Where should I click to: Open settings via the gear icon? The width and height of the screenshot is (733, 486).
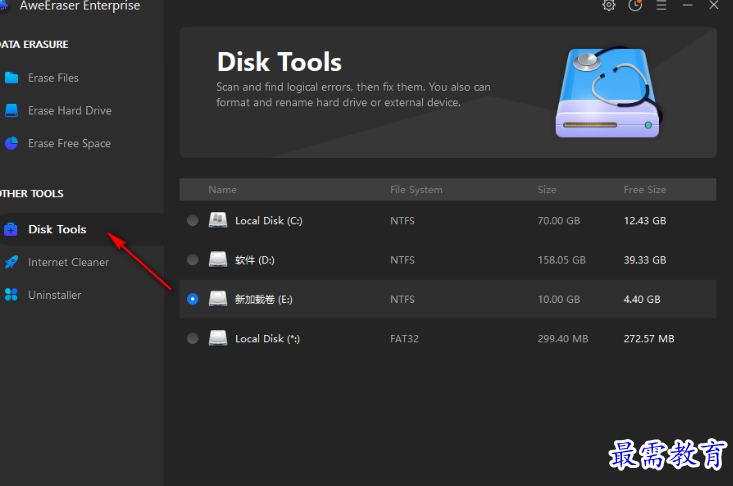609,6
